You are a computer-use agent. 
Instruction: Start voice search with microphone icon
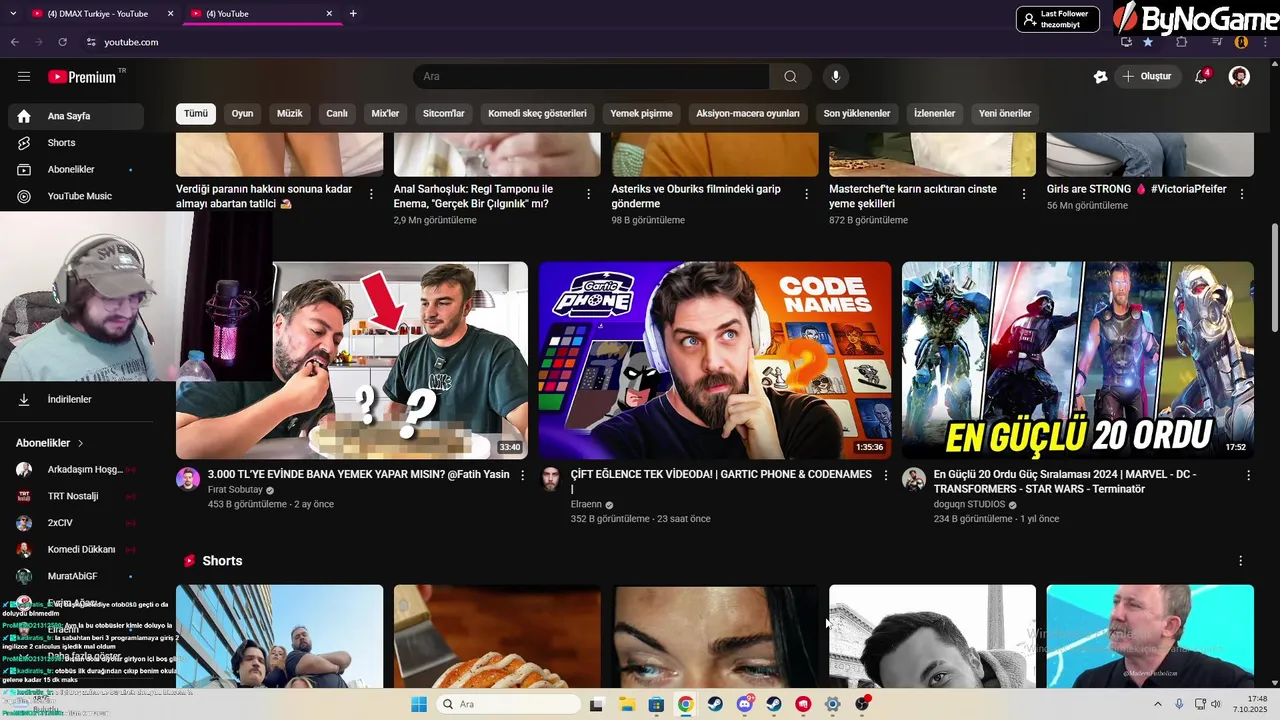coord(836,77)
